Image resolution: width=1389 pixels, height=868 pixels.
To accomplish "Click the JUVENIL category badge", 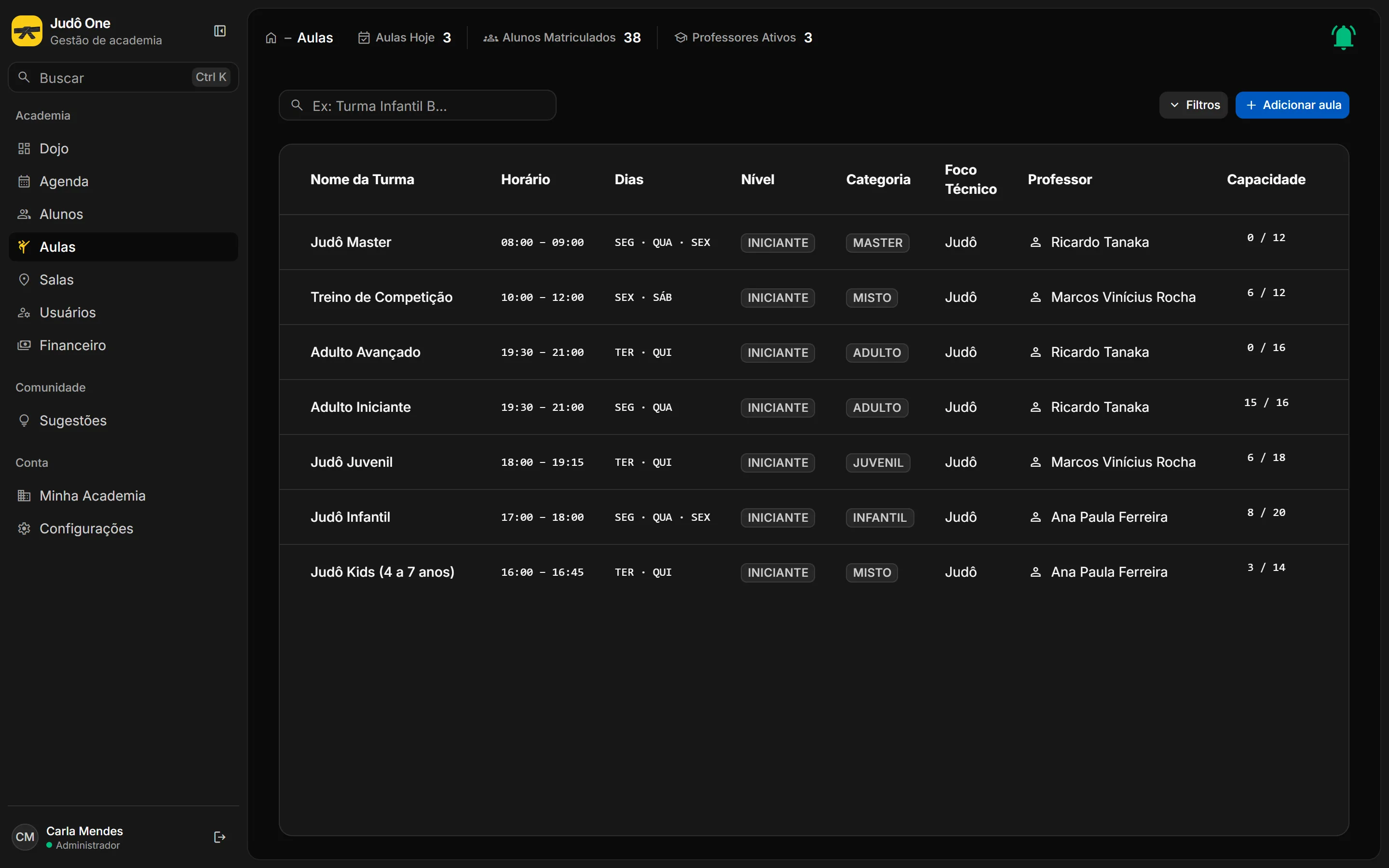I will (878, 463).
